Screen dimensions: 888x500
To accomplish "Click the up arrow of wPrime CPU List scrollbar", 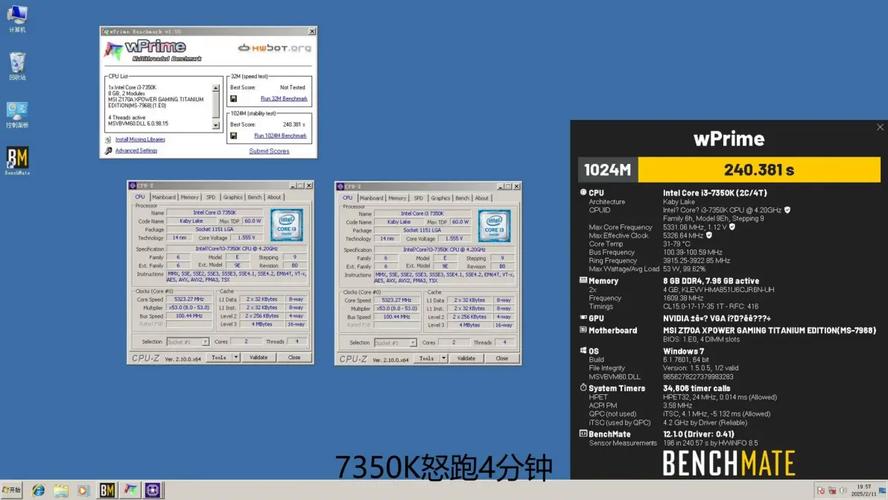I will [216, 88].
